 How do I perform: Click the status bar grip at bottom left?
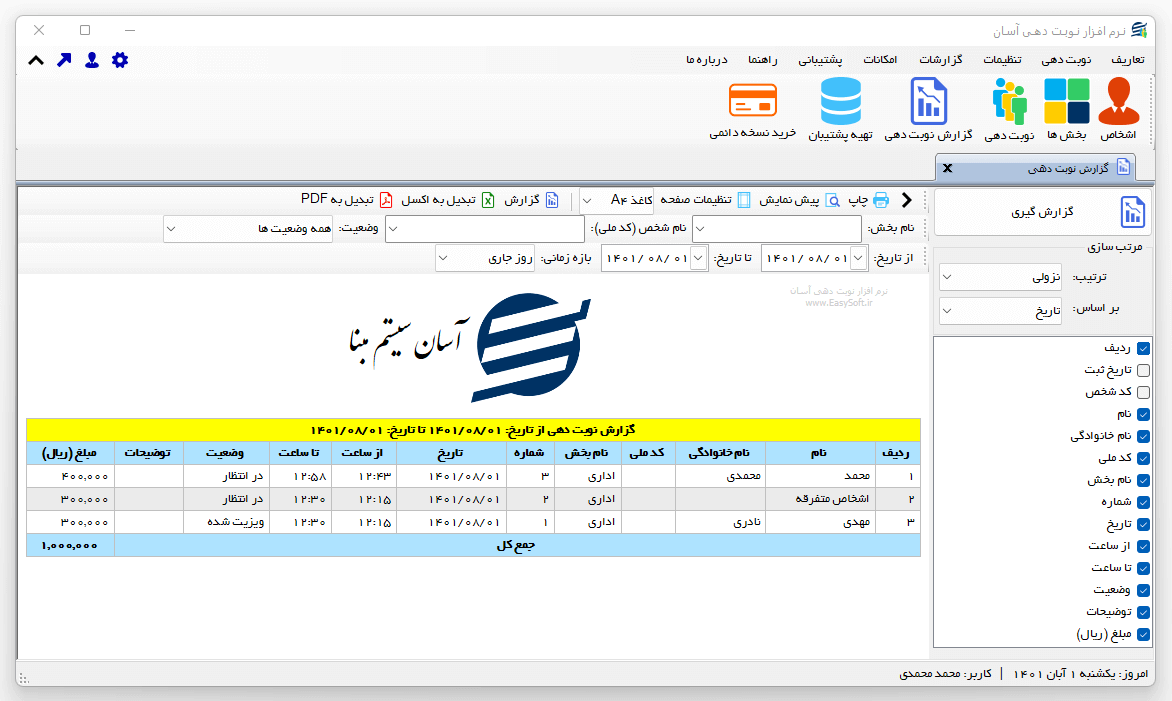point(24,678)
